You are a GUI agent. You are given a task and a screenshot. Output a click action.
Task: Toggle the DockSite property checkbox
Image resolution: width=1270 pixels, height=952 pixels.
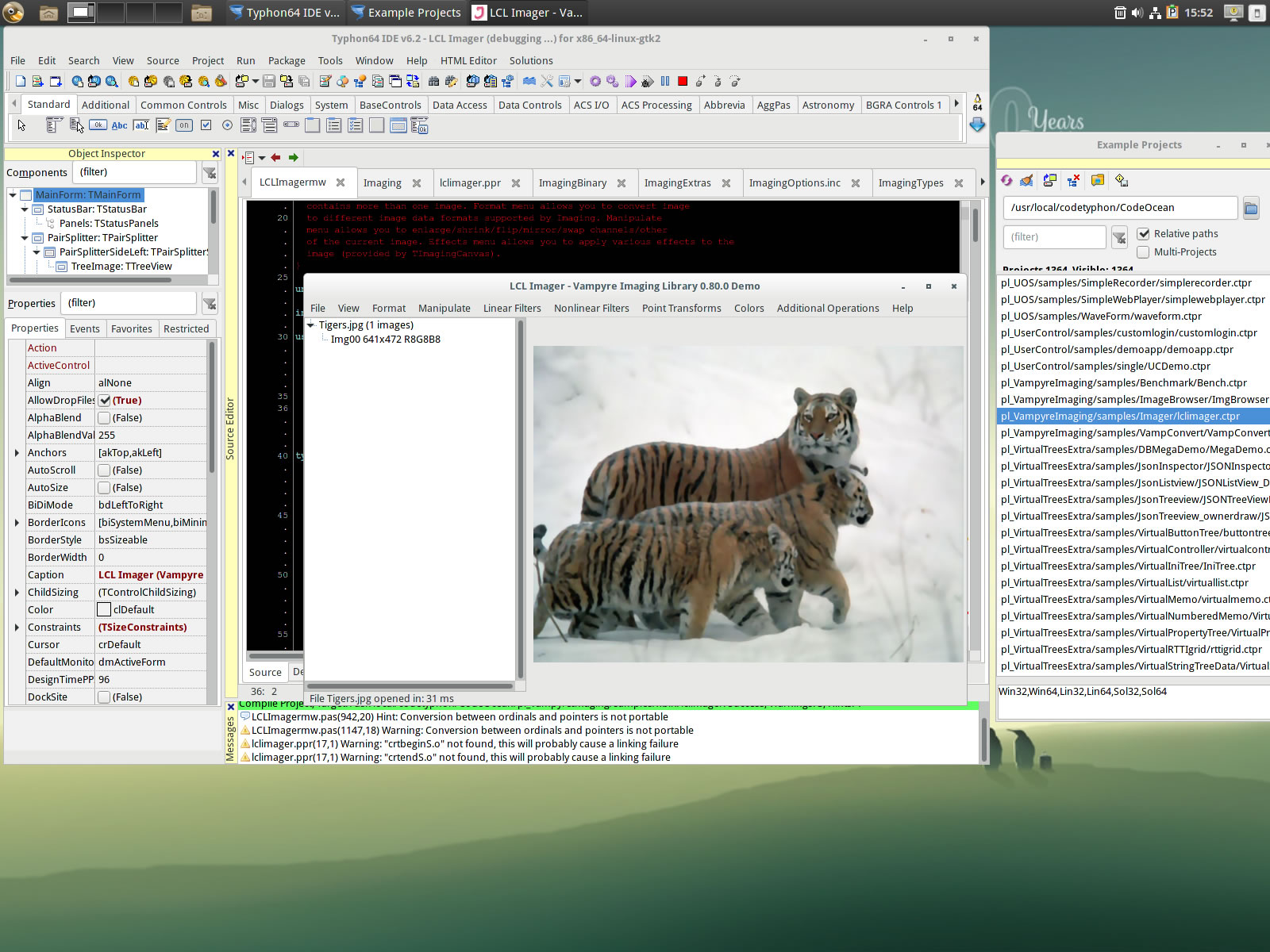click(104, 697)
